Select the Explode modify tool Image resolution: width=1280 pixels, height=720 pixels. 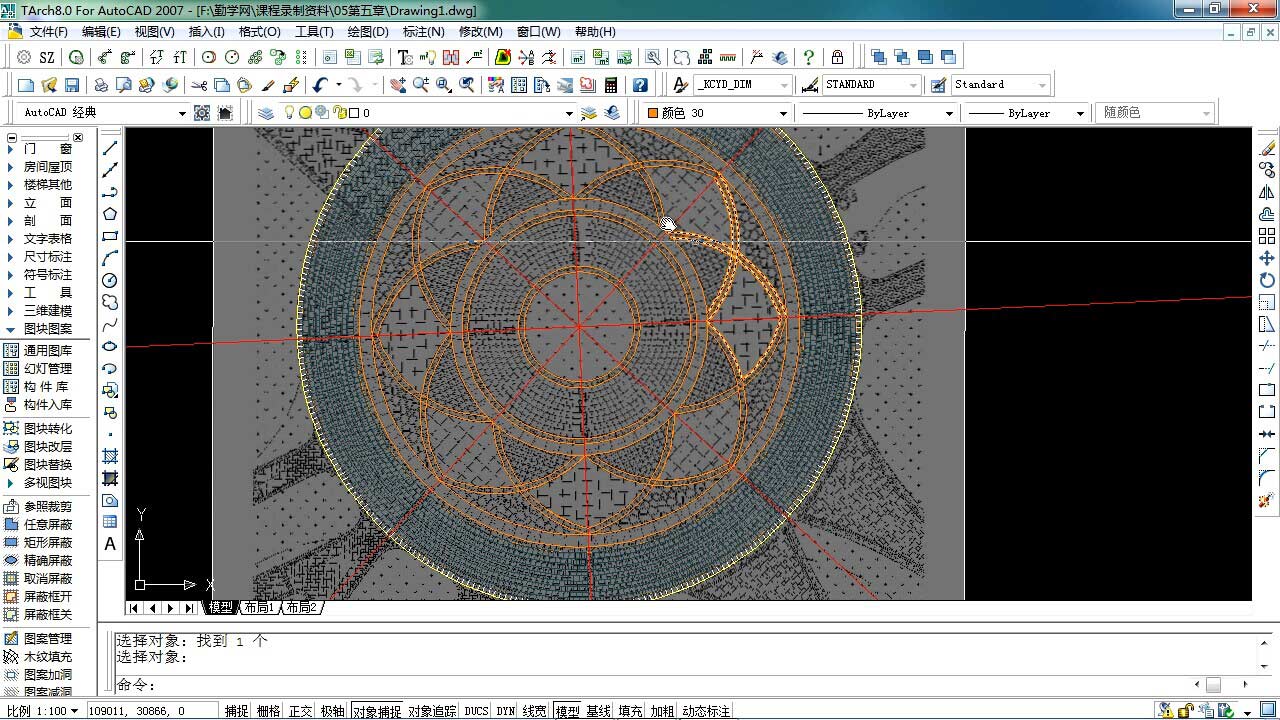click(1267, 500)
